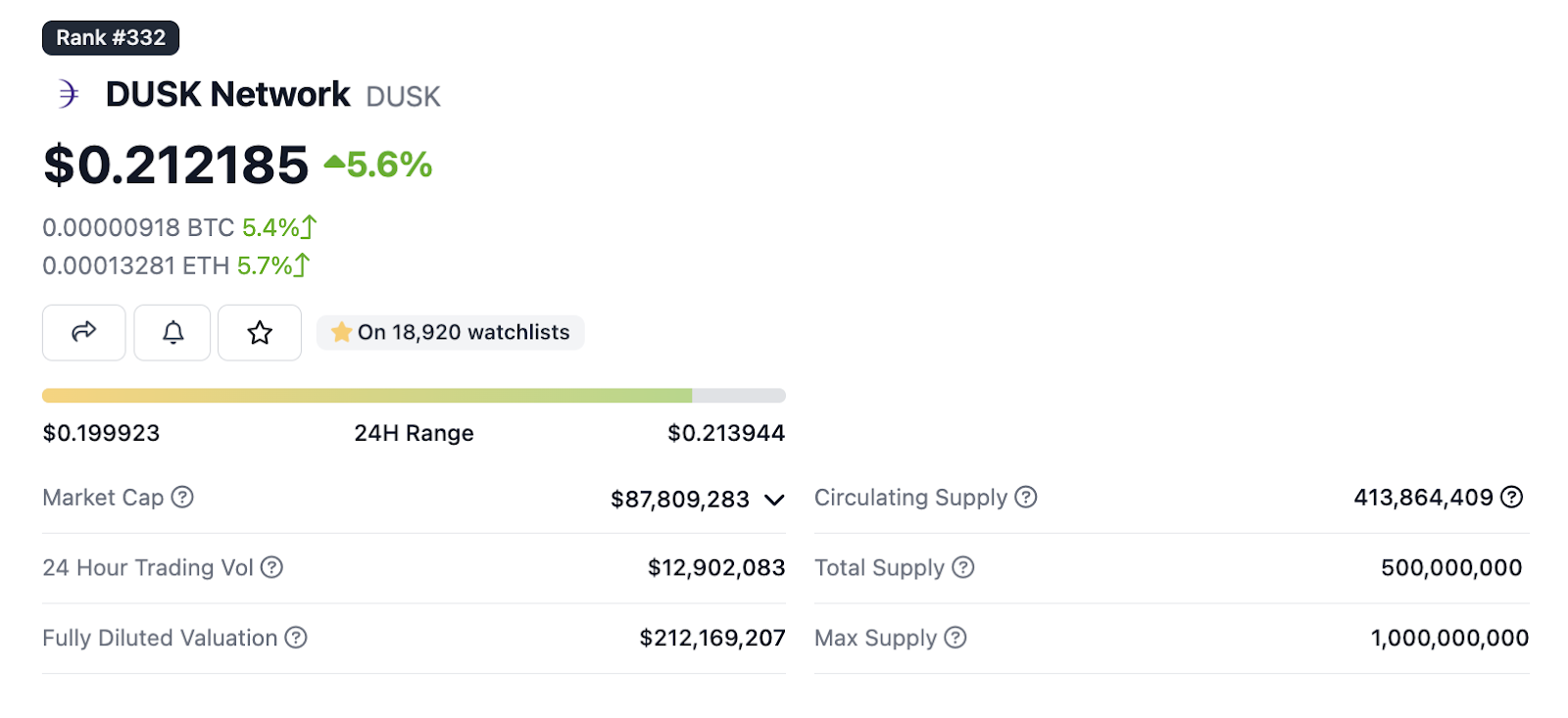Click the ETH price conversion line
Viewport: 1568px width, 718px height.
click(176, 265)
